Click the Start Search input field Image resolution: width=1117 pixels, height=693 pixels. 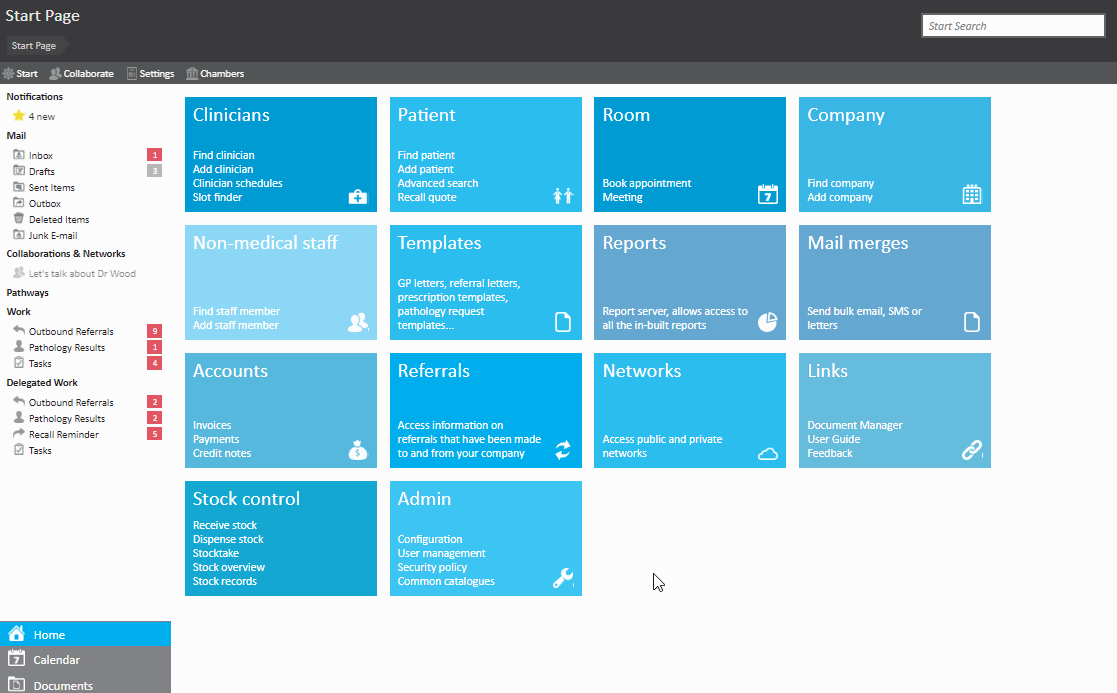pyautogui.click(x=1012, y=26)
